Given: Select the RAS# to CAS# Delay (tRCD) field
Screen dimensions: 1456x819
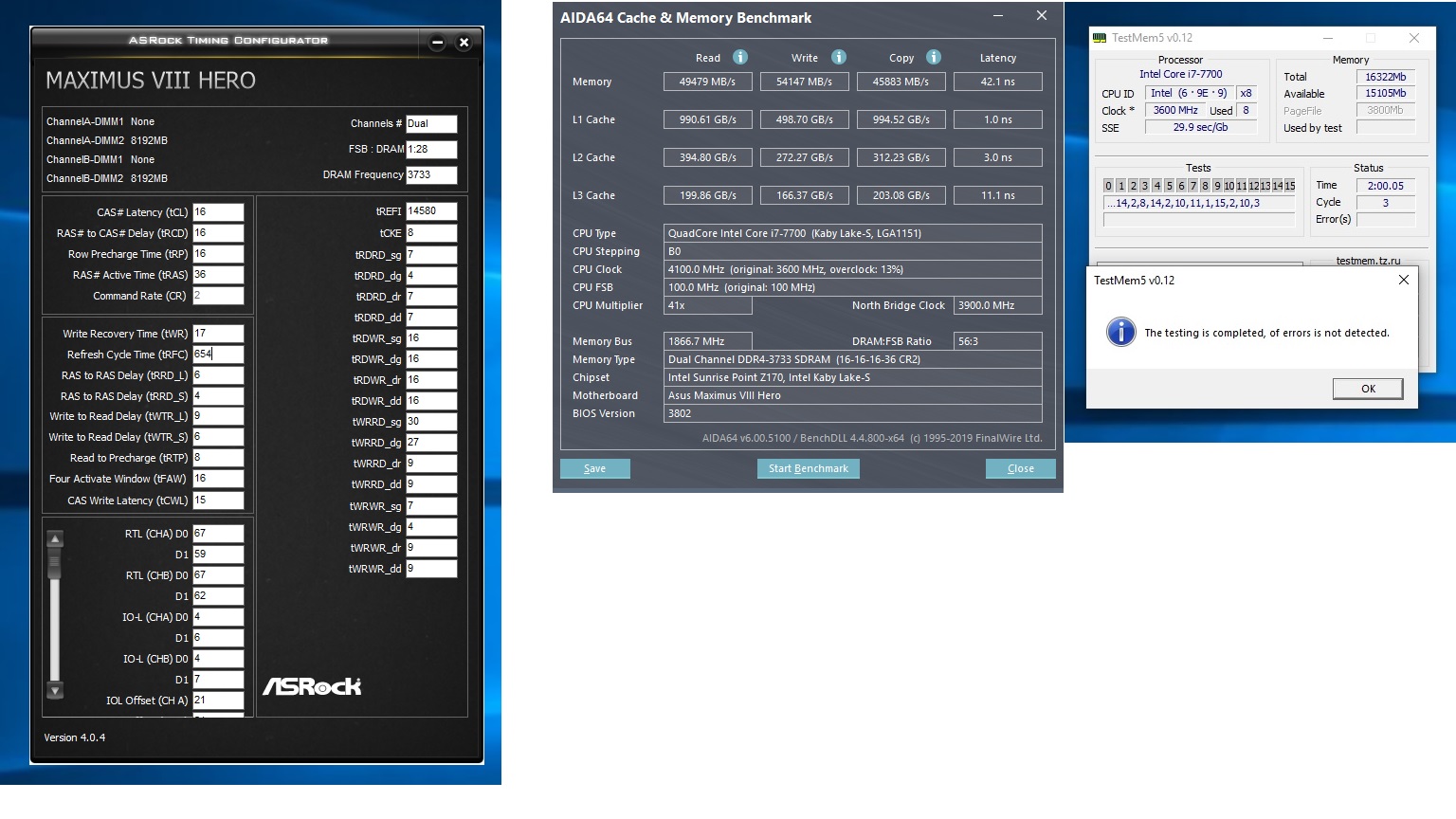Looking at the screenshot, I should pyautogui.click(x=218, y=233).
